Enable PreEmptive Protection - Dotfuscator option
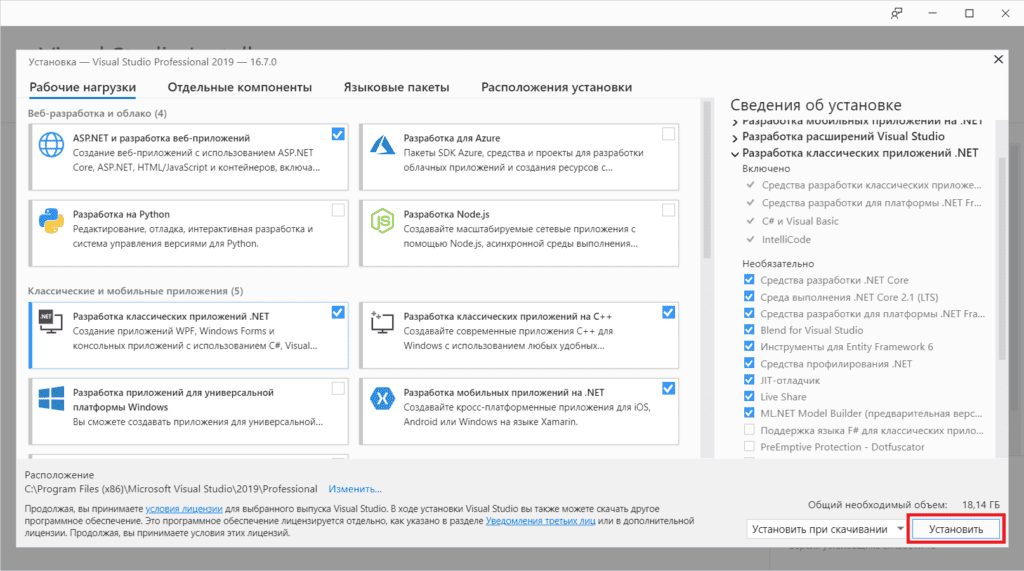The image size is (1024, 571). pyautogui.click(x=749, y=446)
